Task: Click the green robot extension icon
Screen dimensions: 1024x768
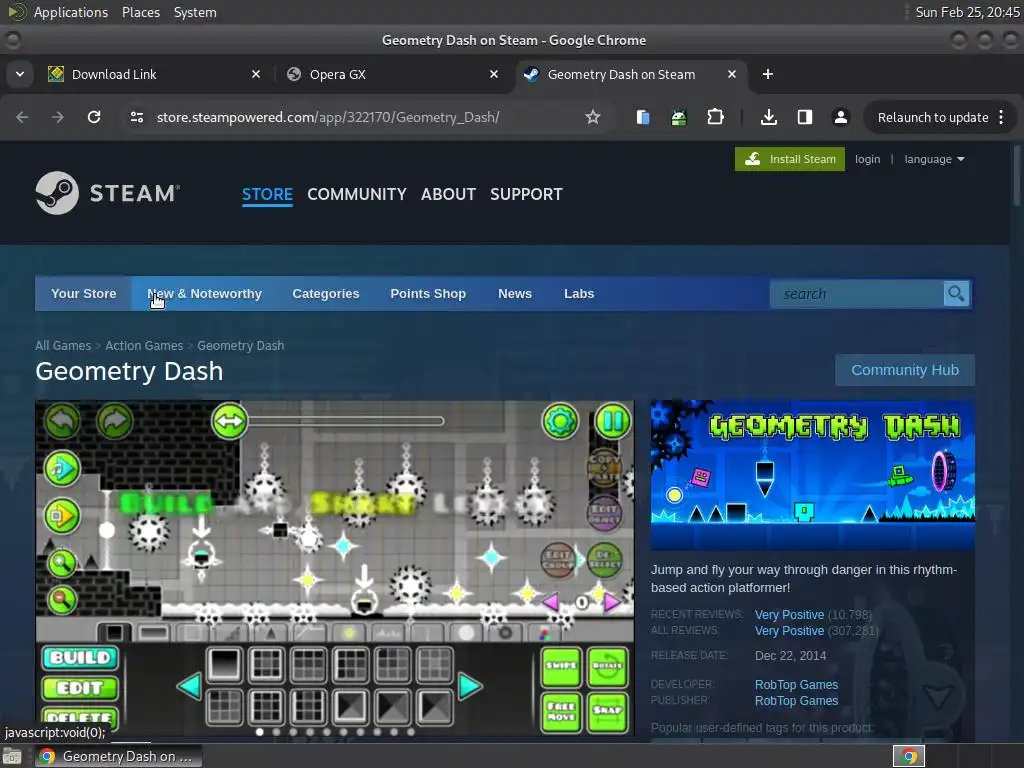Action: pos(679,118)
